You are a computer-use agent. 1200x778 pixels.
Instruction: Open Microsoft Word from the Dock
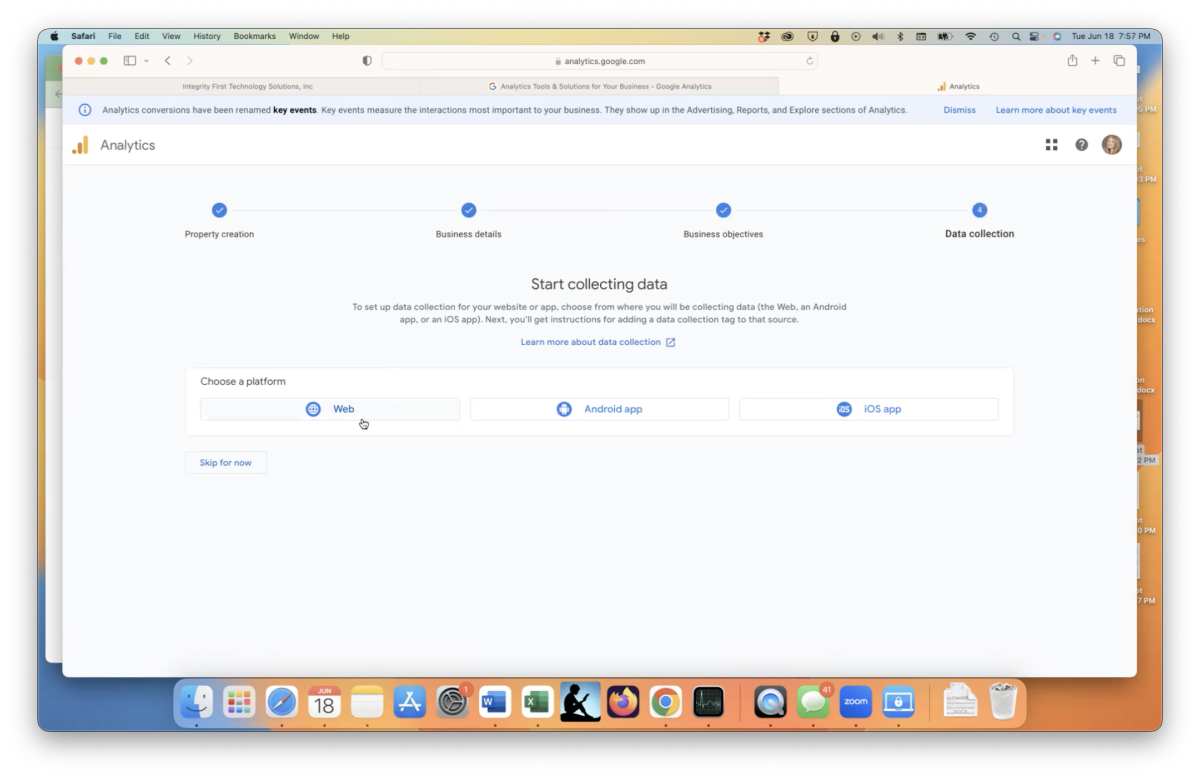point(494,703)
